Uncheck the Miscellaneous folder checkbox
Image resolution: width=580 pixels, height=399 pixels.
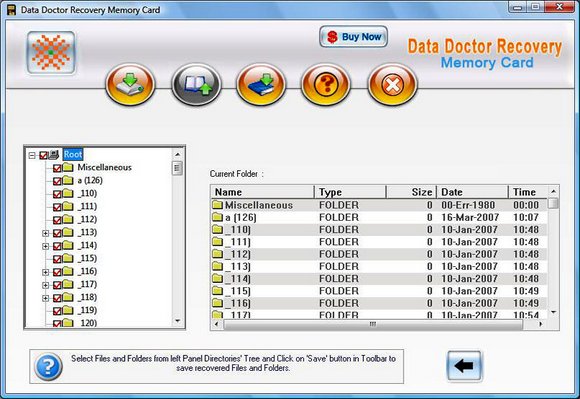point(57,168)
